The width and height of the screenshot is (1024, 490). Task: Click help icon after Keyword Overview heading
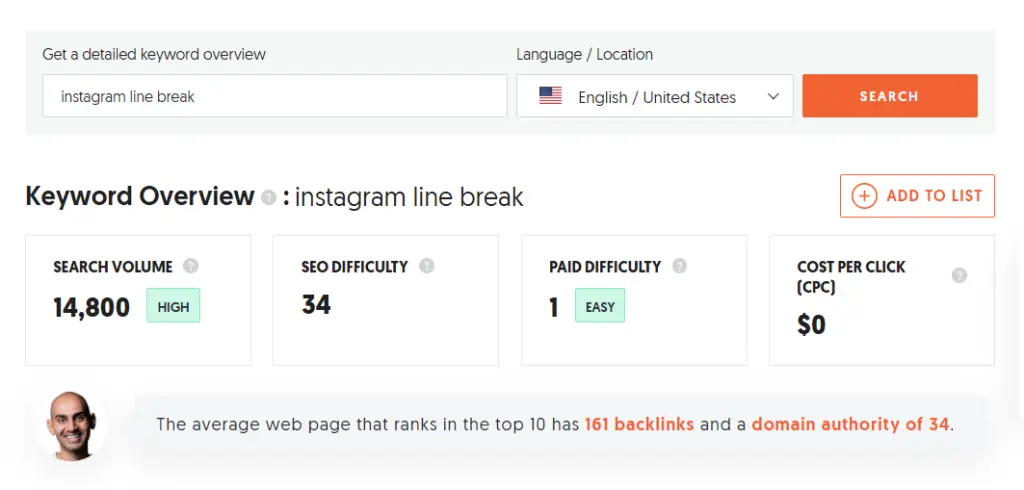(268, 198)
